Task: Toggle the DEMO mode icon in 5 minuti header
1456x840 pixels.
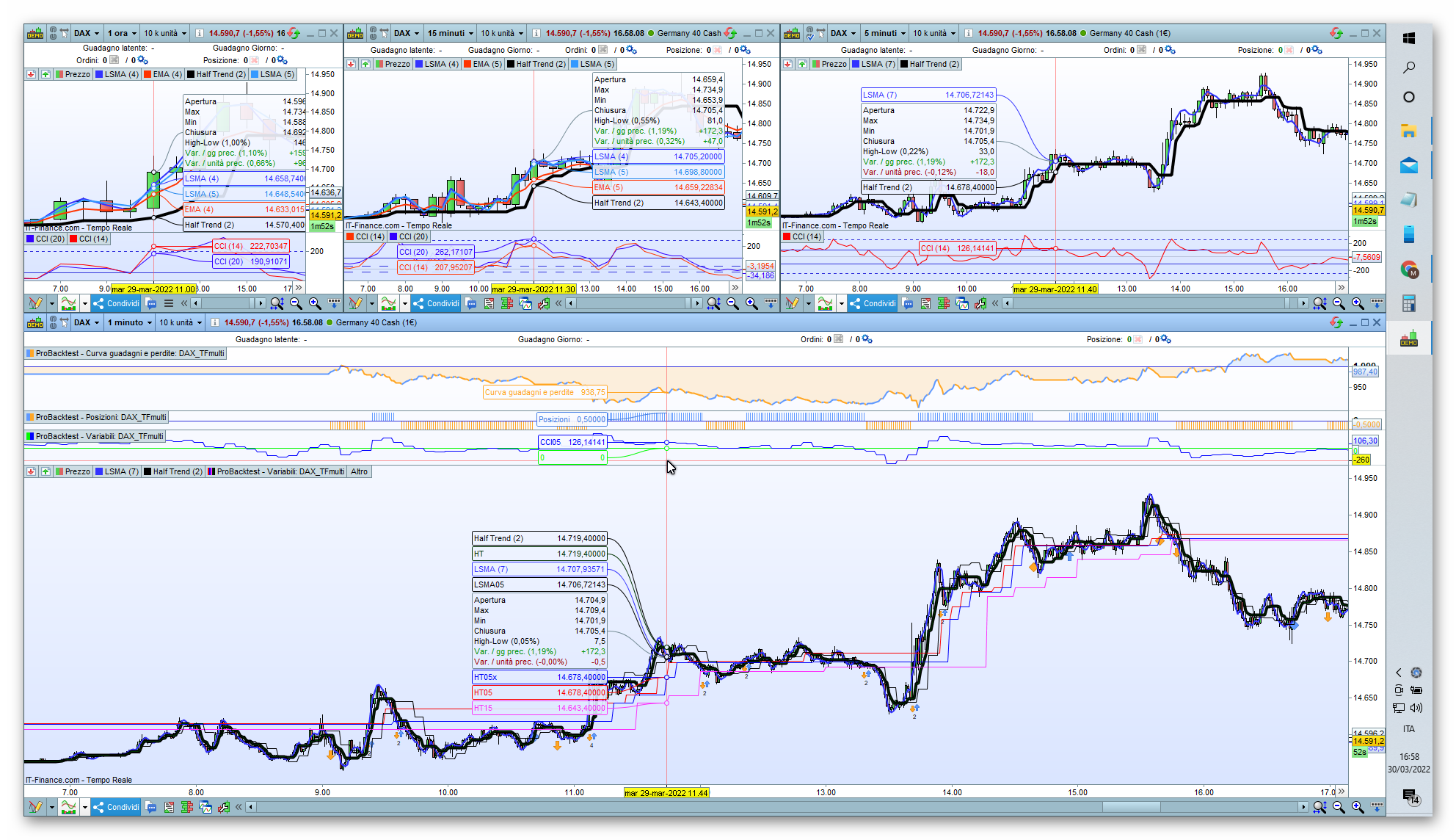Action: coord(792,33)
